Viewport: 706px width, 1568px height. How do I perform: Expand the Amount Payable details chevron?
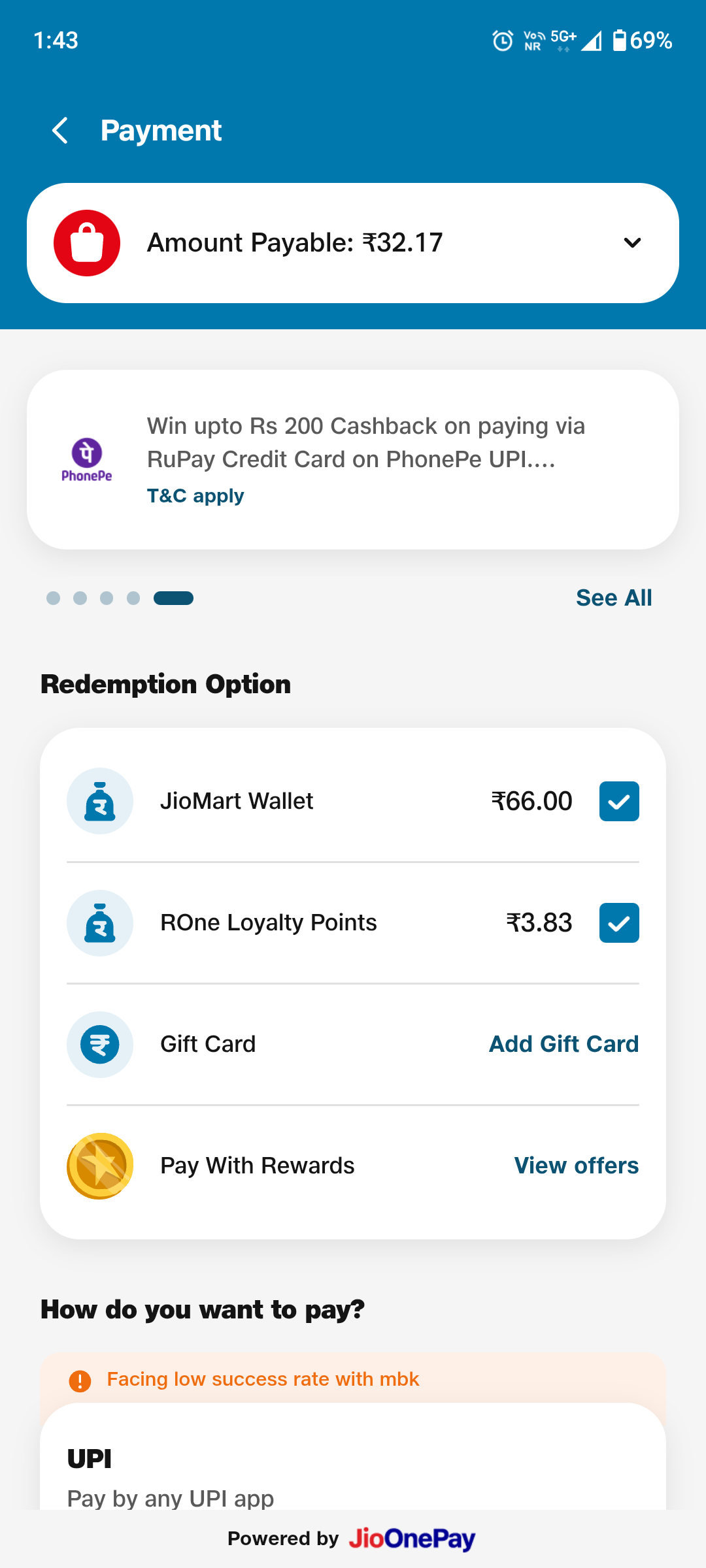pos(632,243)
